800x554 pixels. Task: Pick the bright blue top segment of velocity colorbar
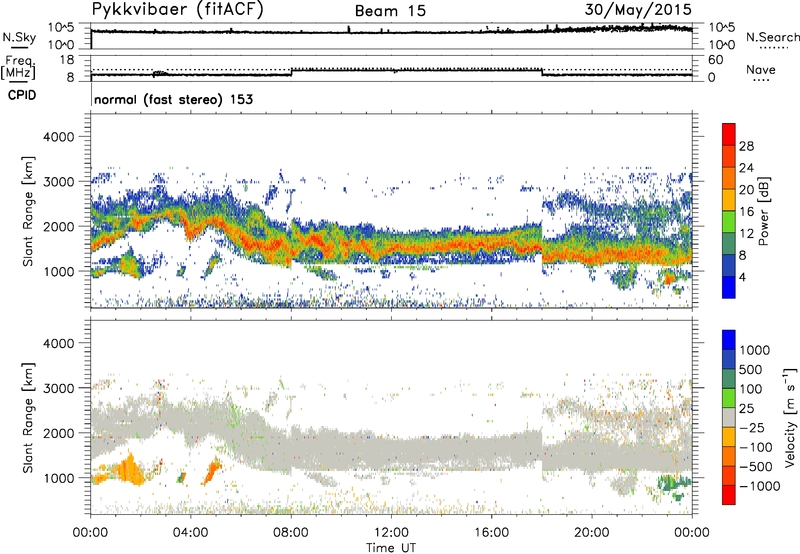coord(729,340)
